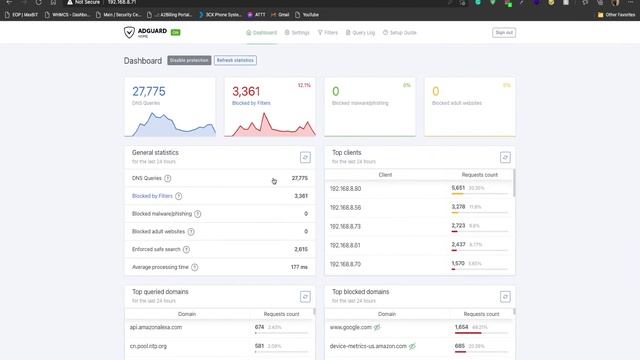Screen dimensions: 640x360
Task: Open the Gmail bookmark
Action: click(x=280, y=15)
